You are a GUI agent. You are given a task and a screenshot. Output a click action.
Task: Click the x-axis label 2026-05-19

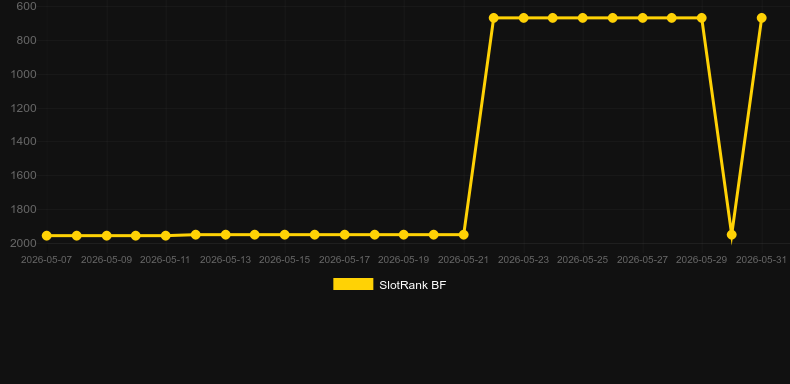pos(404,260)
